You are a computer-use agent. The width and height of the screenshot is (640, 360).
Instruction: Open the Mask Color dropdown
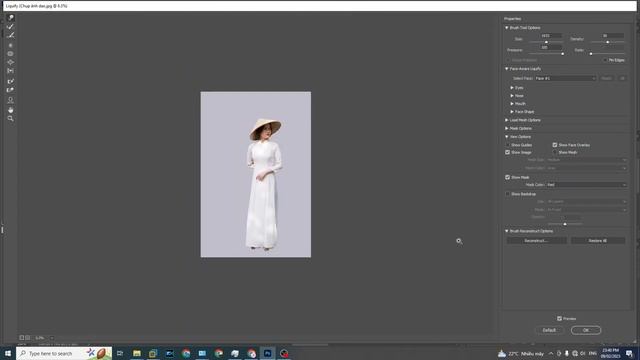coord(587,185)
